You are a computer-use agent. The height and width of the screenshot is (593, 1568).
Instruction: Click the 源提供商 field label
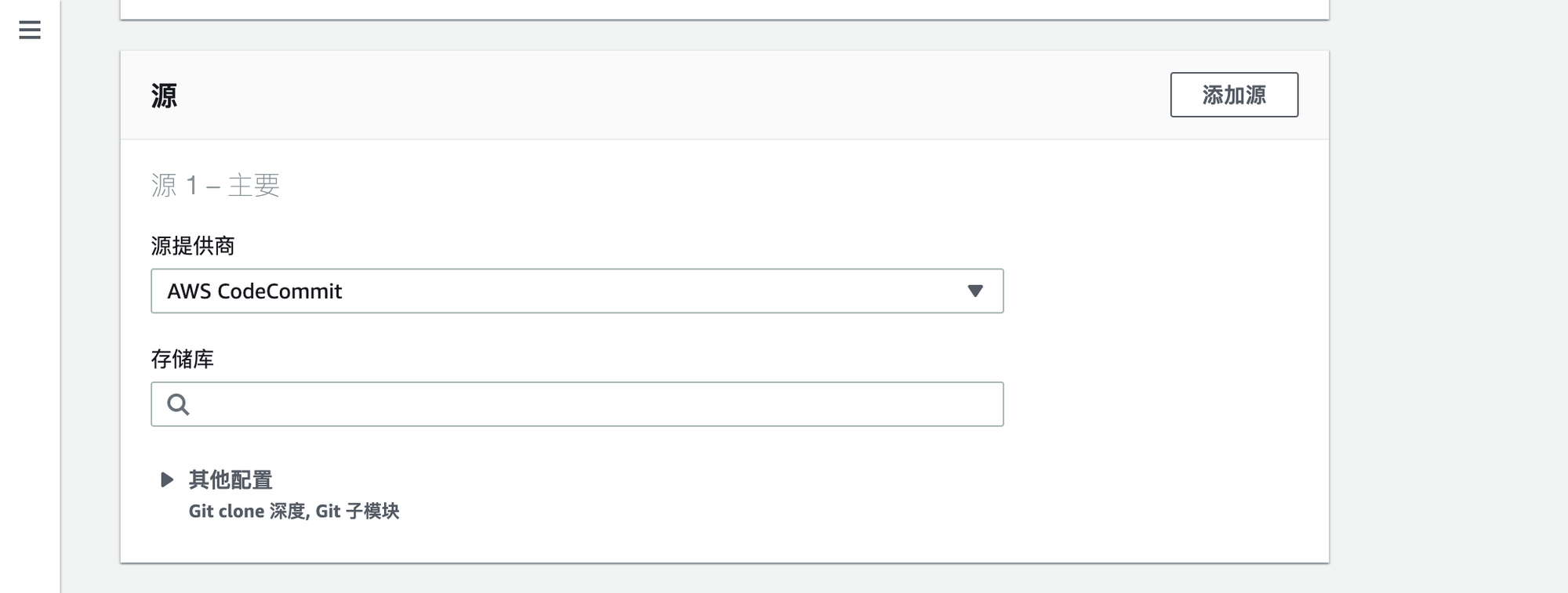193,246
